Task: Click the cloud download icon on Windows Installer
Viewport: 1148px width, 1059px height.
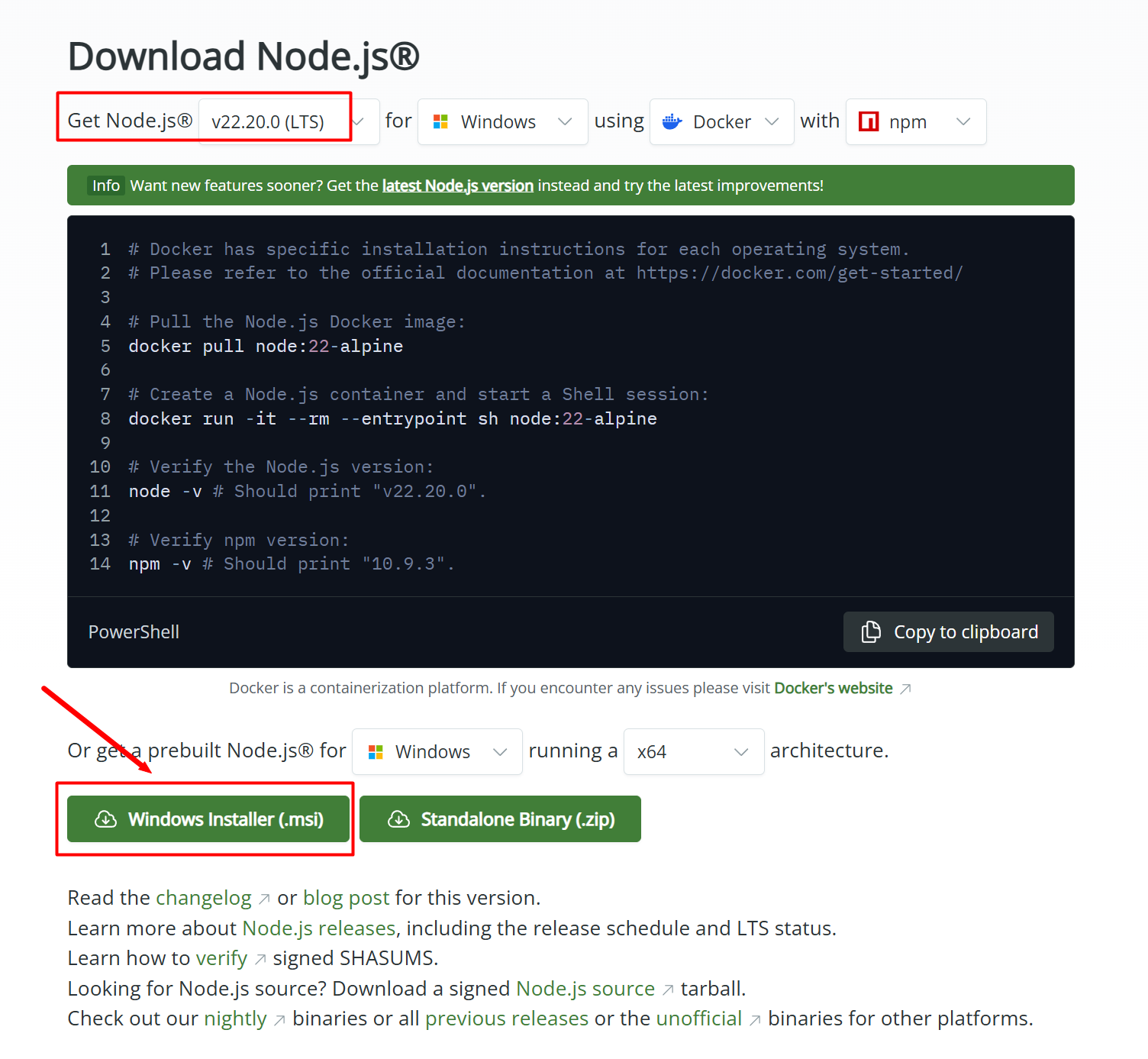Action: pos(105,819)
